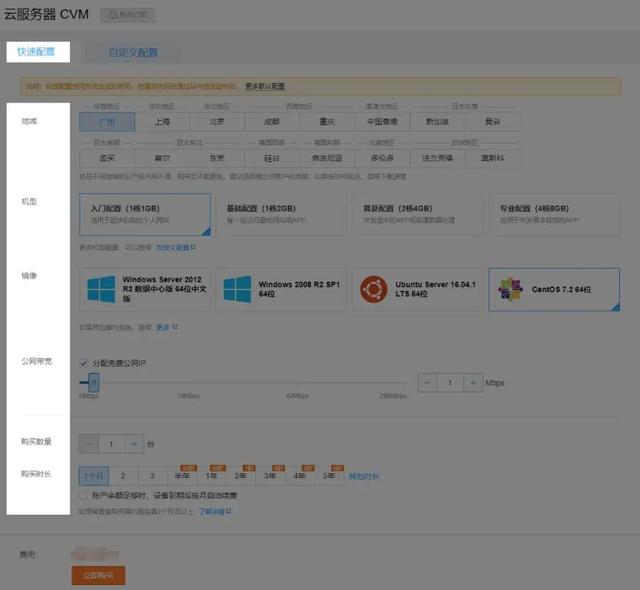Select the 半年 purchase duration
The width and height of the screenshot is (640, 590).
182,476
